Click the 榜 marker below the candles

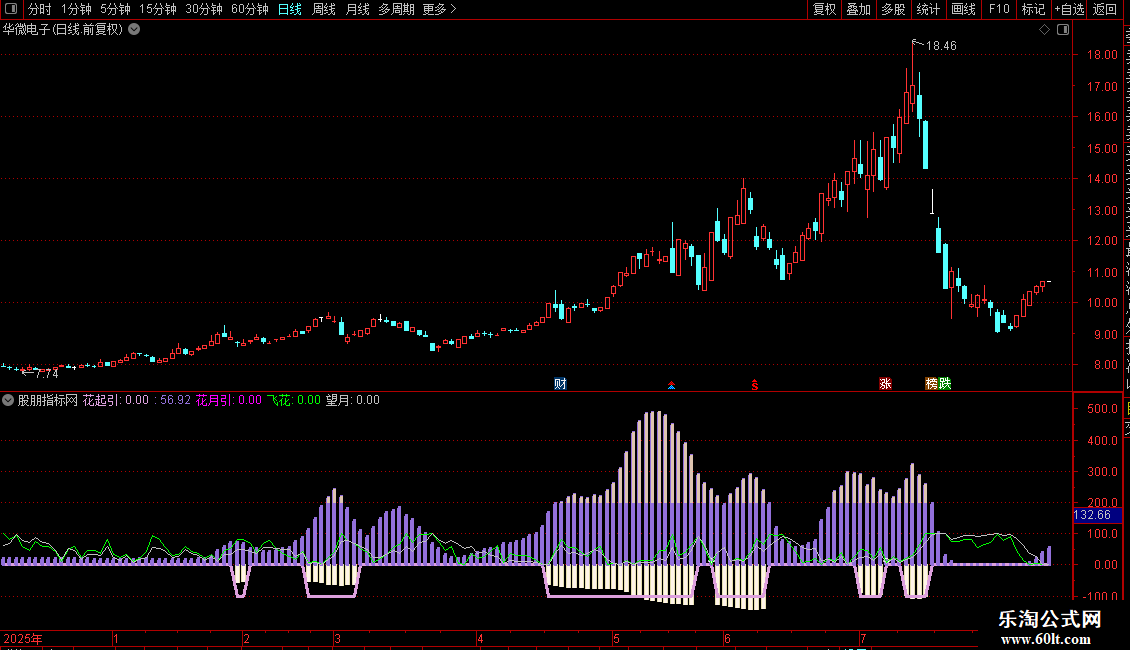point(931,383)
